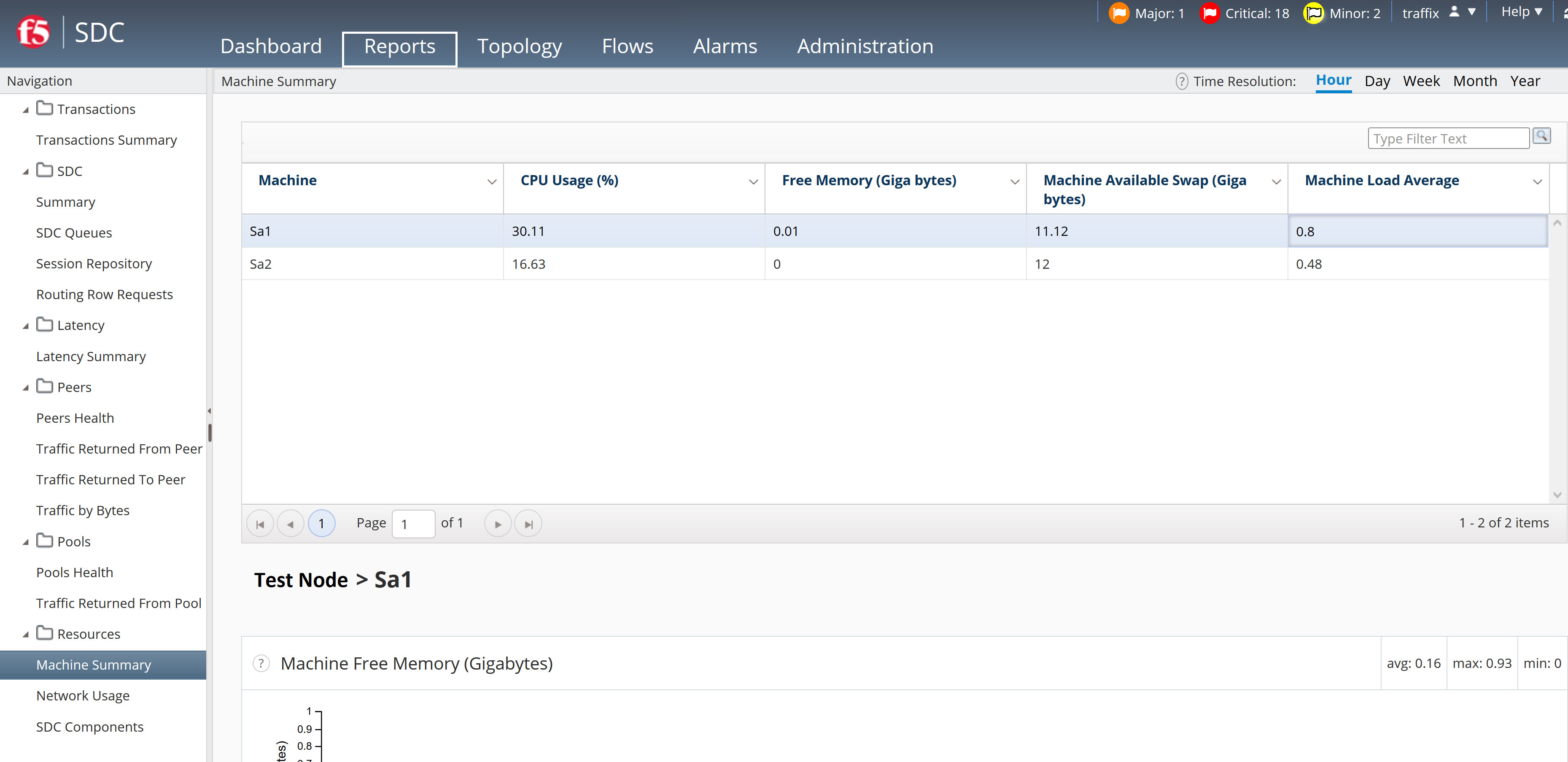Open the Major alarms flag icon
The image size is (1568, 762).
[x=1119, y=14]
